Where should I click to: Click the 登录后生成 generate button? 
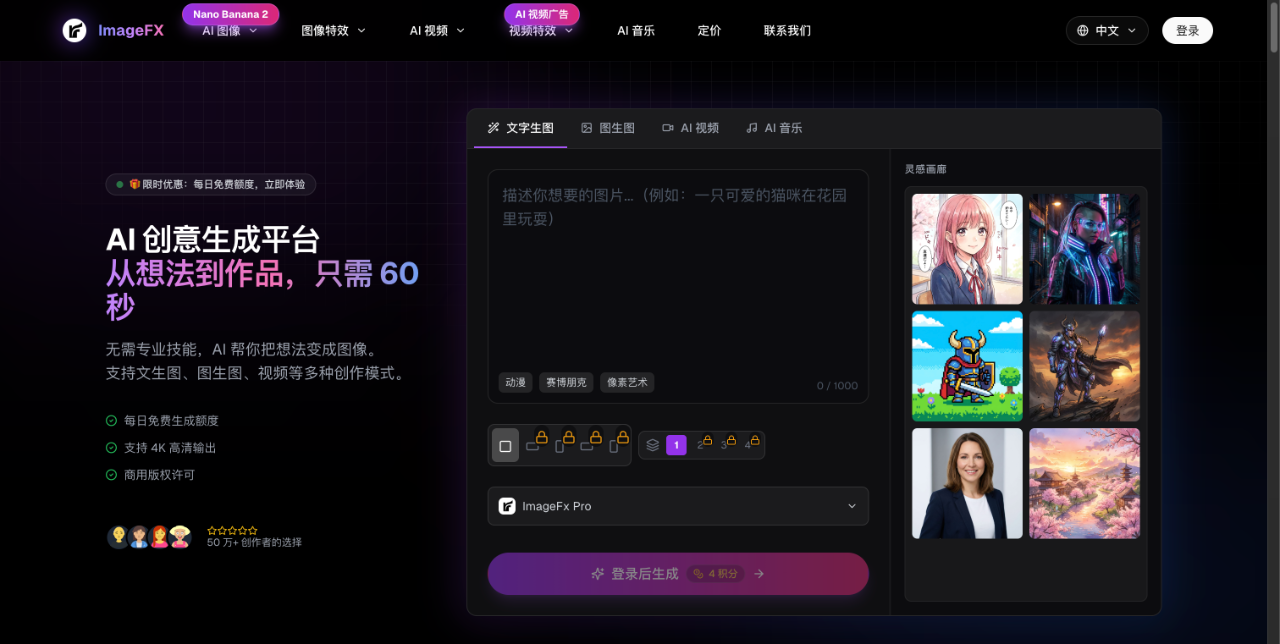(x=678, y=574)
